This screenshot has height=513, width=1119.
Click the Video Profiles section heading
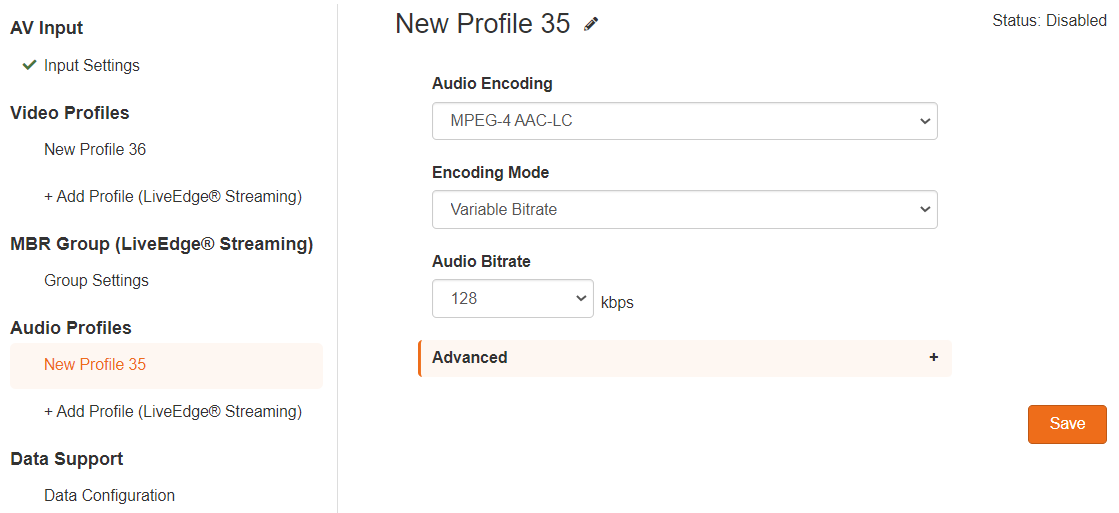(70, 113)
